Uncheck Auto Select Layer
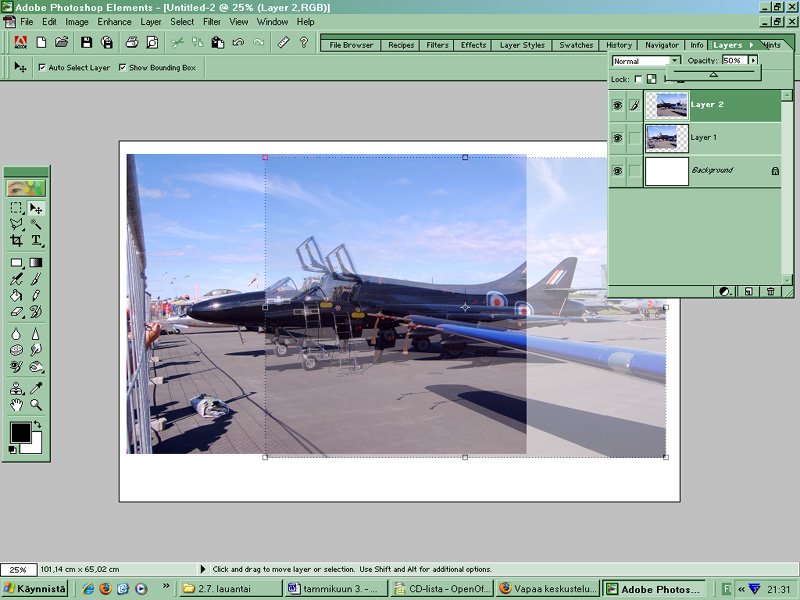This screenshot has height=600, width=800. pyautogui.click(x=42, y=67)
